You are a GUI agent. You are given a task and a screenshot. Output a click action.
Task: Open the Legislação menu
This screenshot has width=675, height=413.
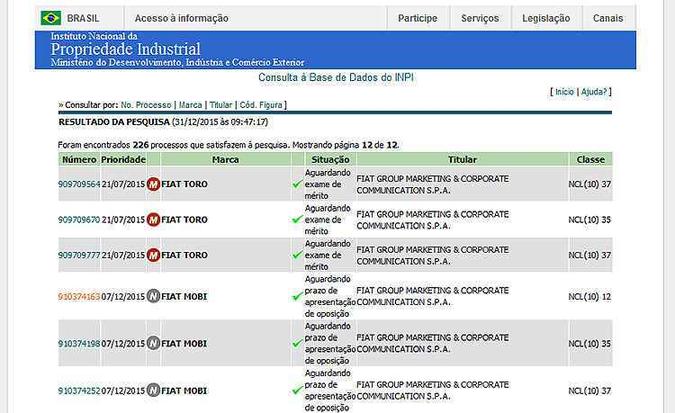546,18
